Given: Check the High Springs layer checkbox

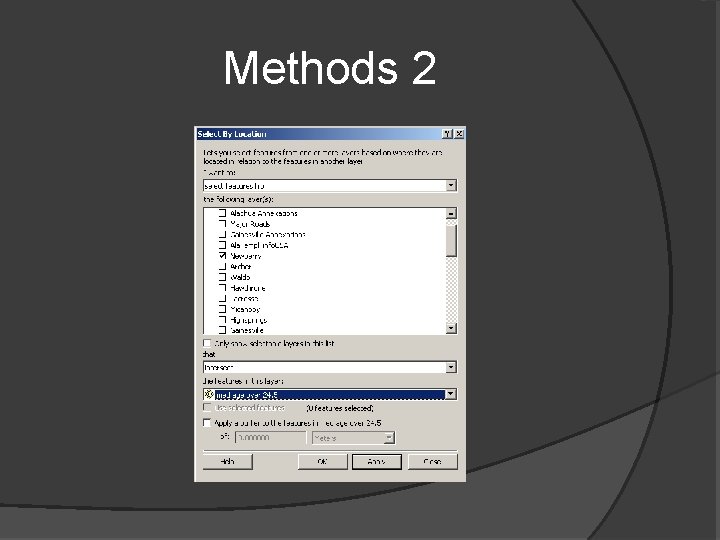Looking at the screenshot, I should pos(222,320).
